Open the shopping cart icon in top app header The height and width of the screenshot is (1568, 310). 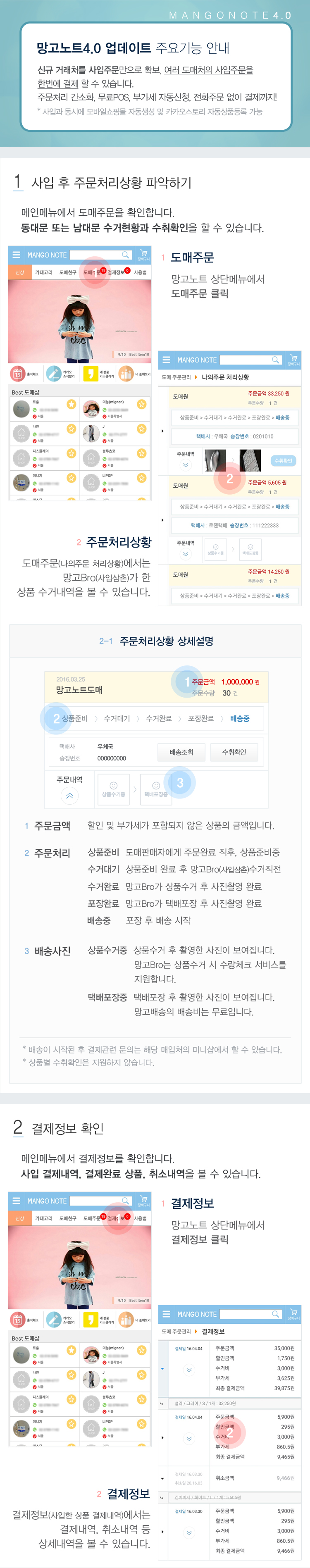pyautogui.click(x=144, y=255)
